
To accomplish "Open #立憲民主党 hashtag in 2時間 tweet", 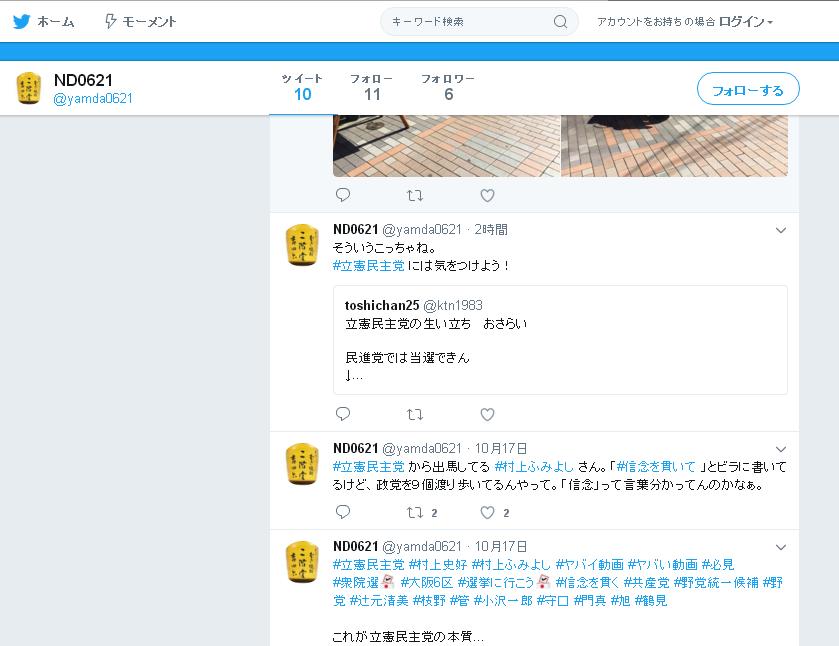I will click(368, 265).
